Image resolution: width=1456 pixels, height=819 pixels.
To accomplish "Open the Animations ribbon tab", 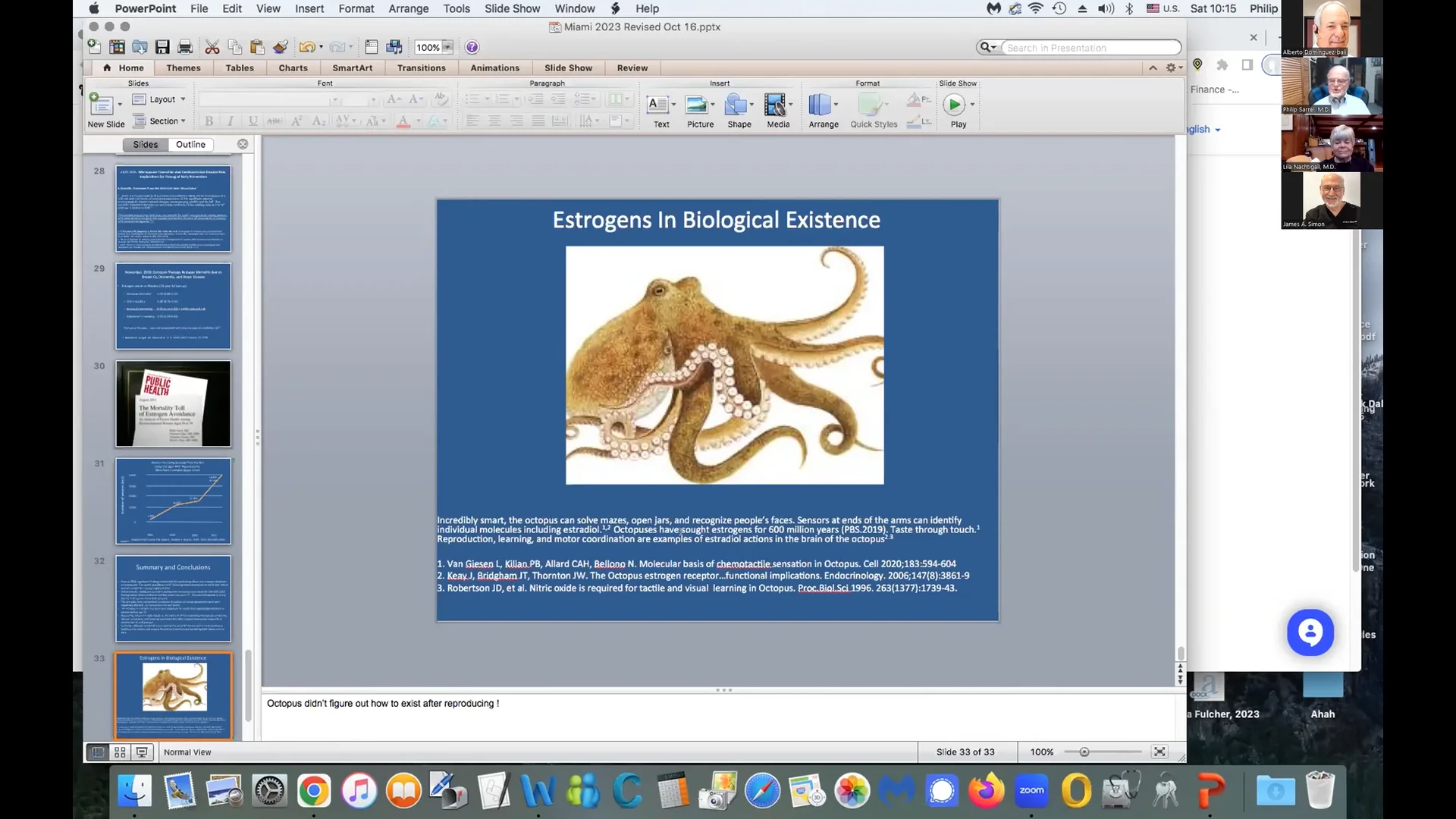I will pyautogui.click(x=494, y=67).
